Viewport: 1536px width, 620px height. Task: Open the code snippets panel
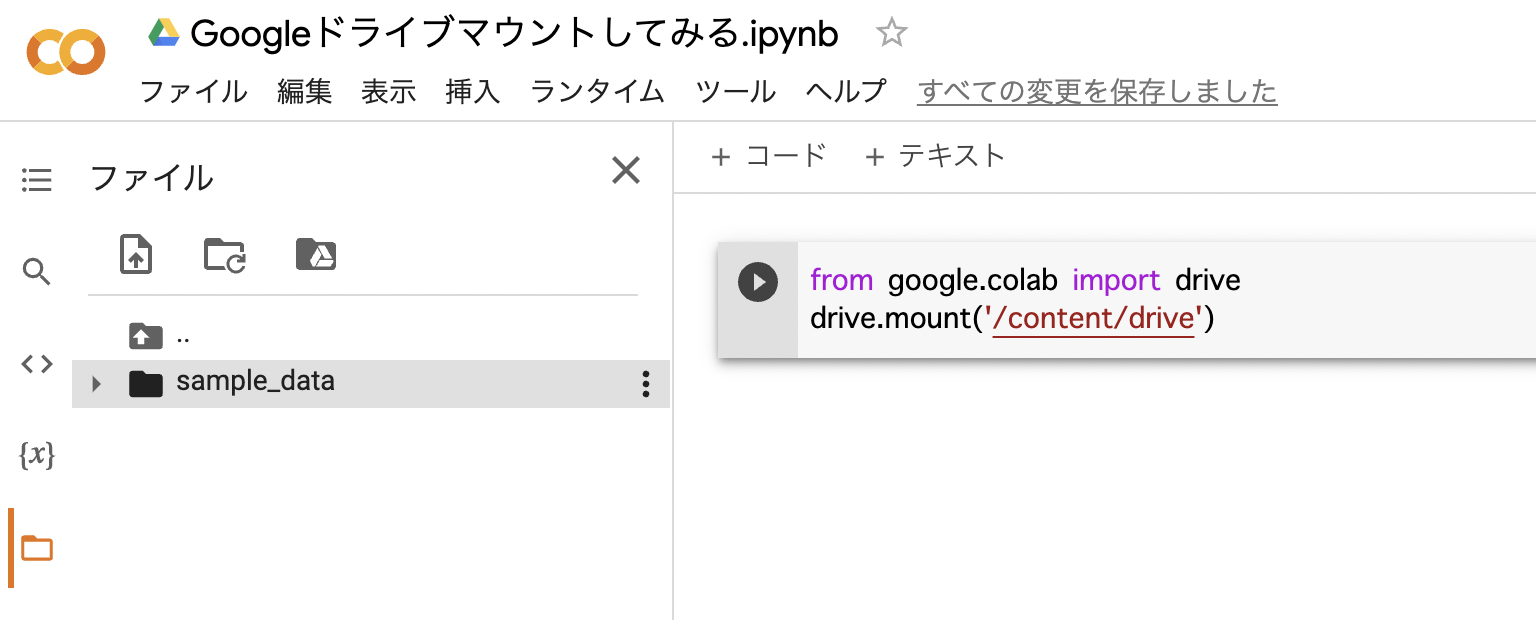[x=37, y=364]
